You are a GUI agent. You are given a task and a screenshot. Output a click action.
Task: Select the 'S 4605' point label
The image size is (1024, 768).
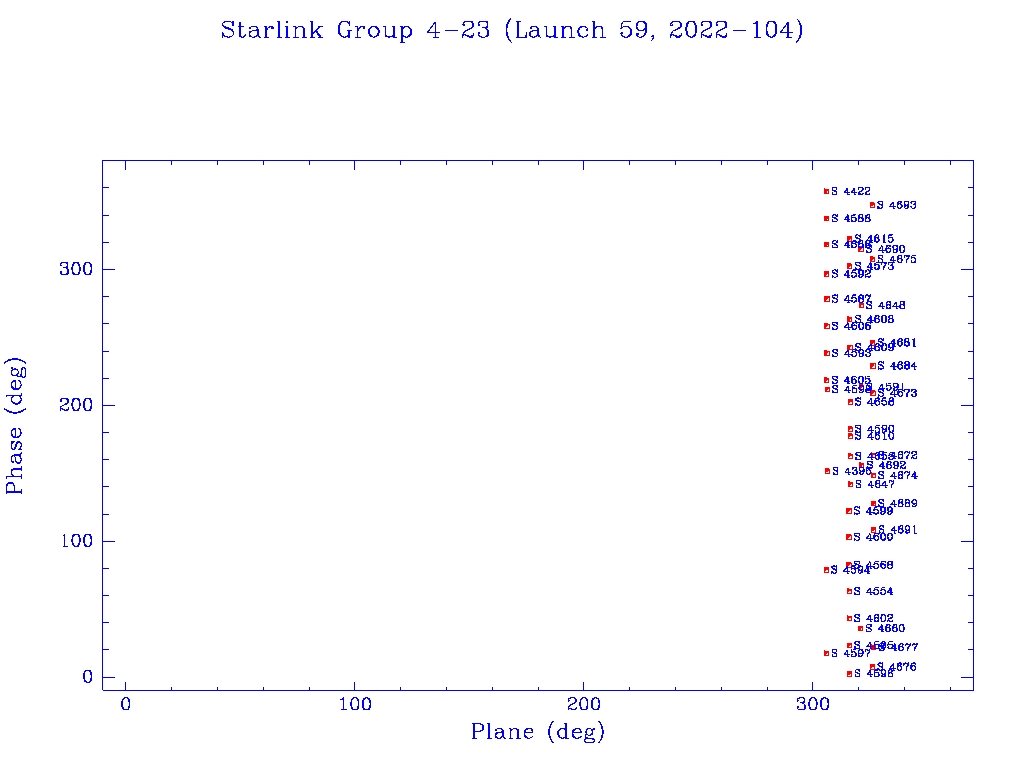point(851,380)
